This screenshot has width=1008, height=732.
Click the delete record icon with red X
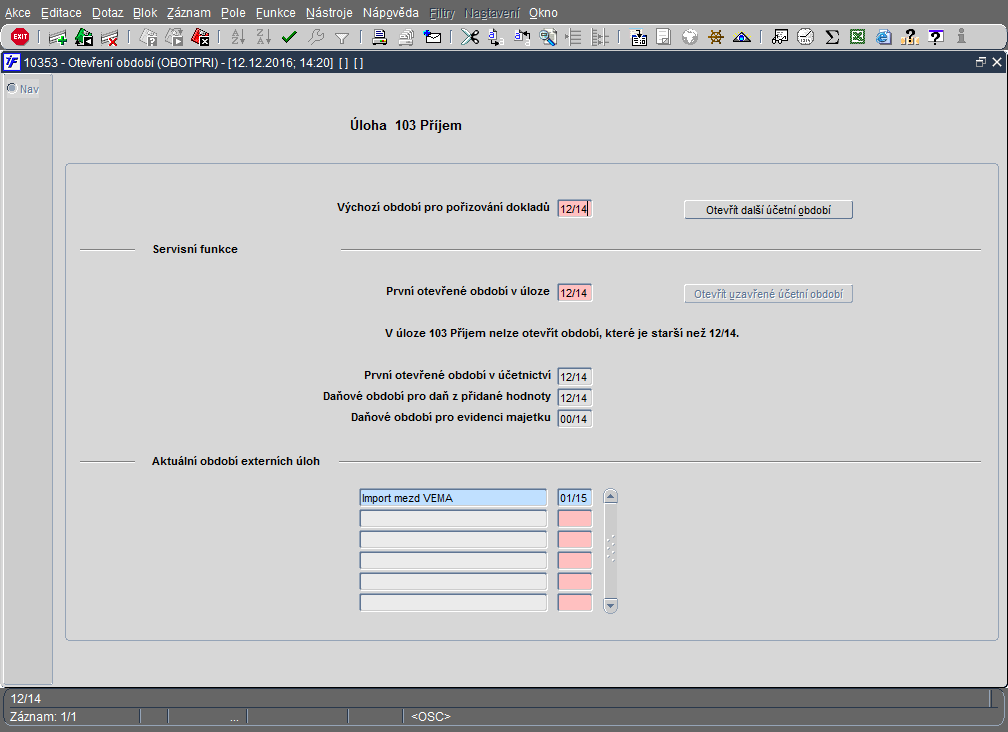click(110, 37)
